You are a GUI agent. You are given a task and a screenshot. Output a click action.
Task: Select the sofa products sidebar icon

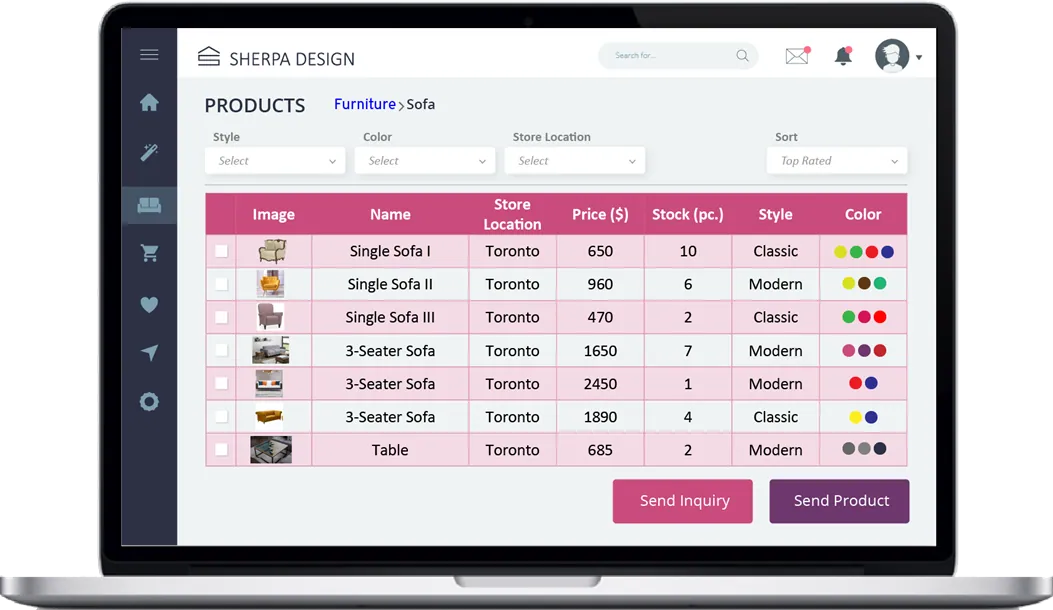149,204
